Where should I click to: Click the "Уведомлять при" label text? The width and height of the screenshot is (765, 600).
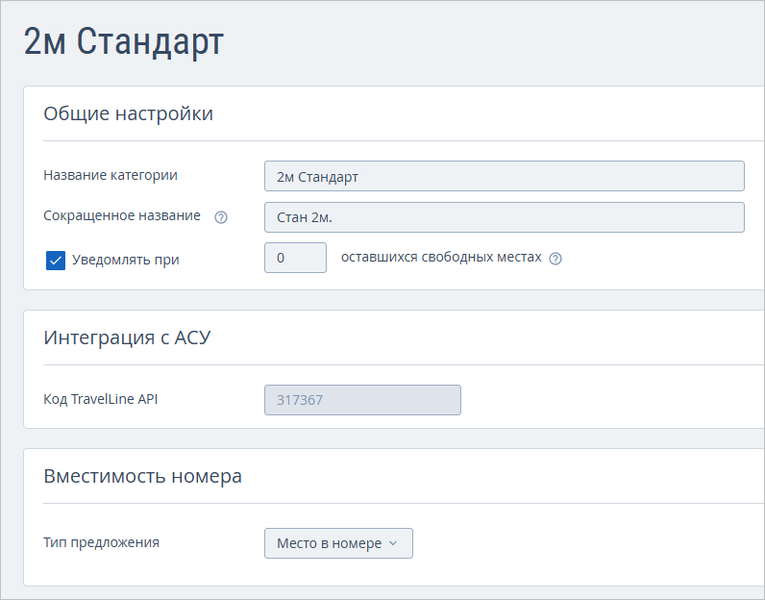click(126, 260)
